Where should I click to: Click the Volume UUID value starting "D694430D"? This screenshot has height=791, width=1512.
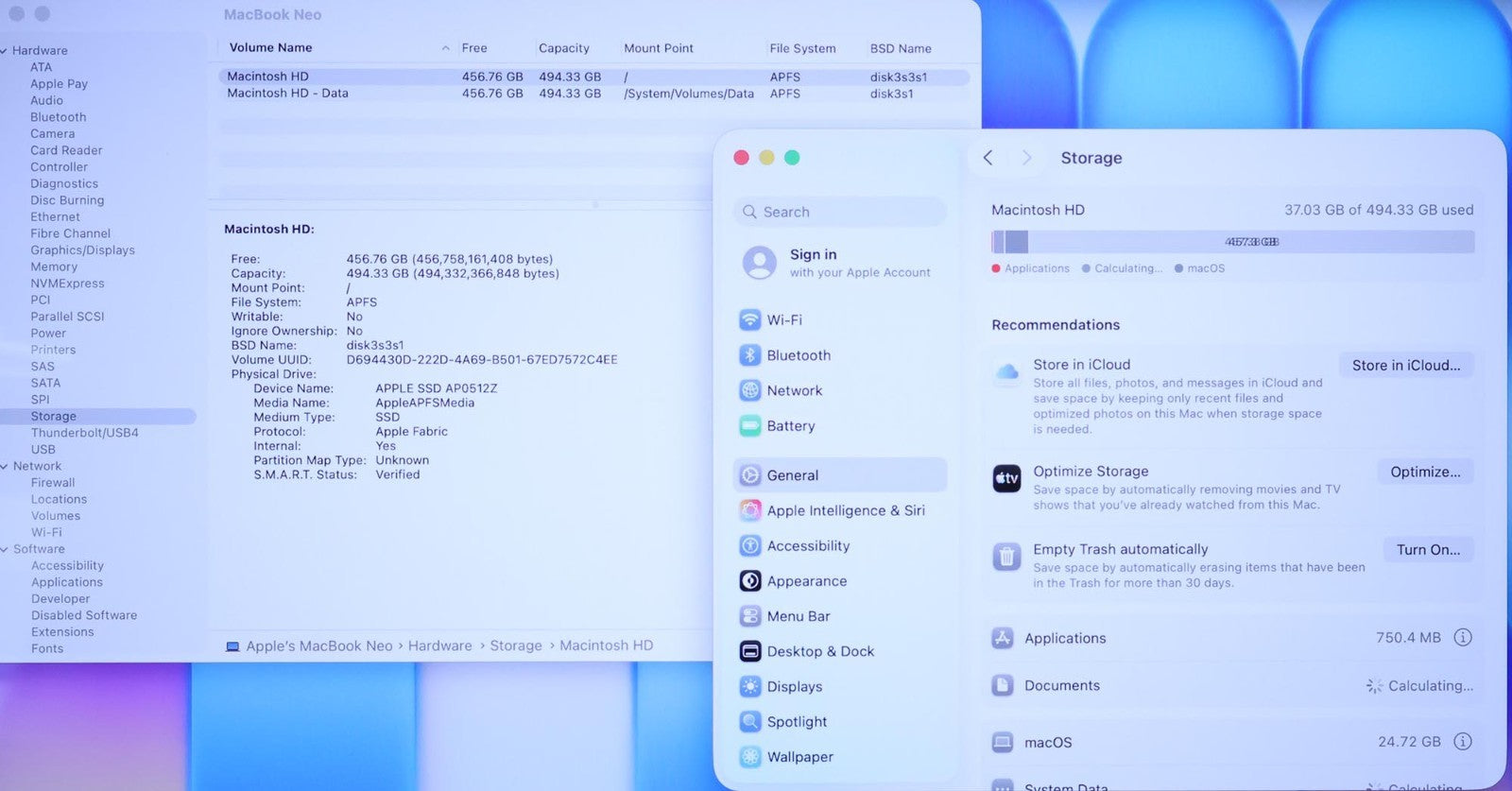coord(482,360)
